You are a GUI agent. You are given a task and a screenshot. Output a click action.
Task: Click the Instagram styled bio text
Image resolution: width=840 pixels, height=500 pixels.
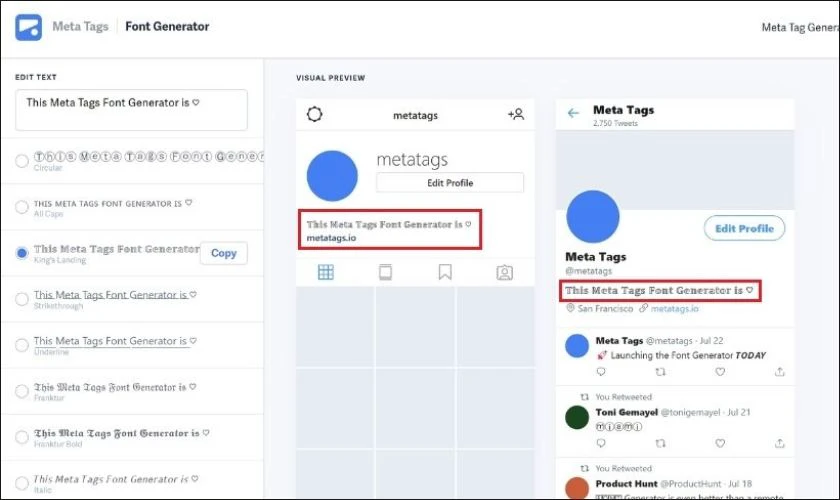coord(389,225)
